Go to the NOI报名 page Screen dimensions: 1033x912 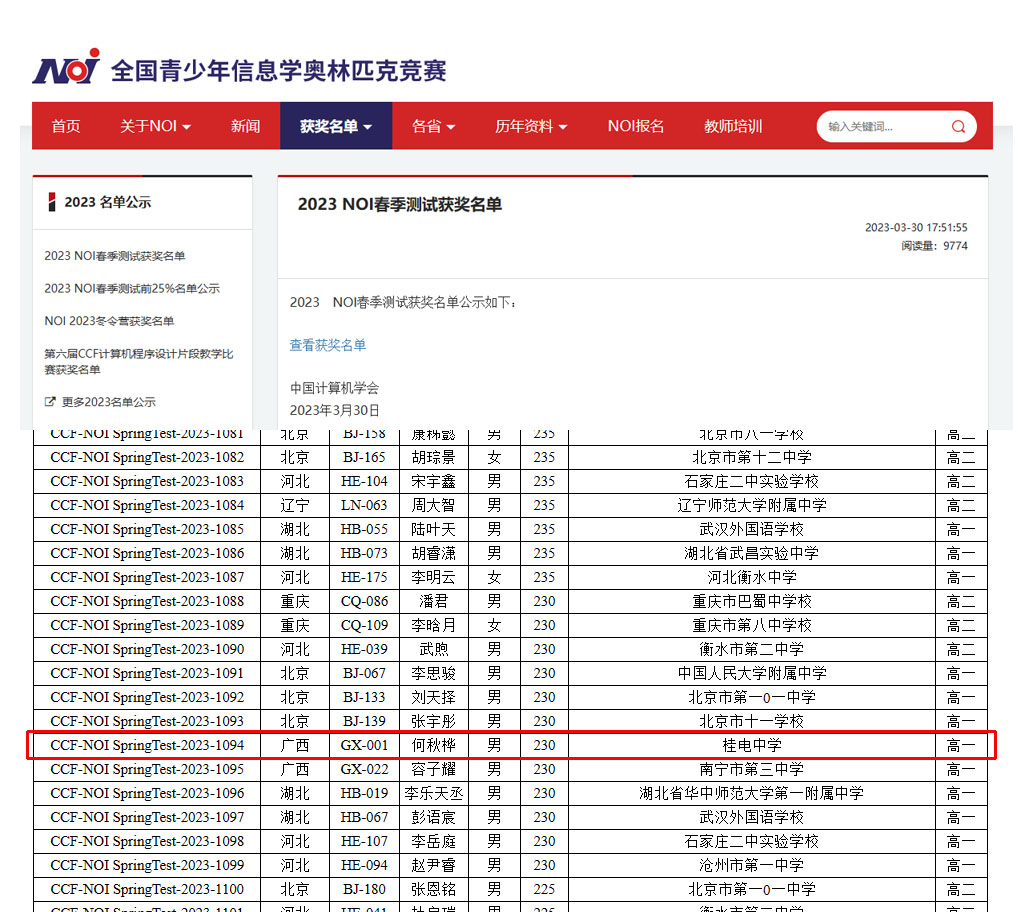click(x=635, y=126)
